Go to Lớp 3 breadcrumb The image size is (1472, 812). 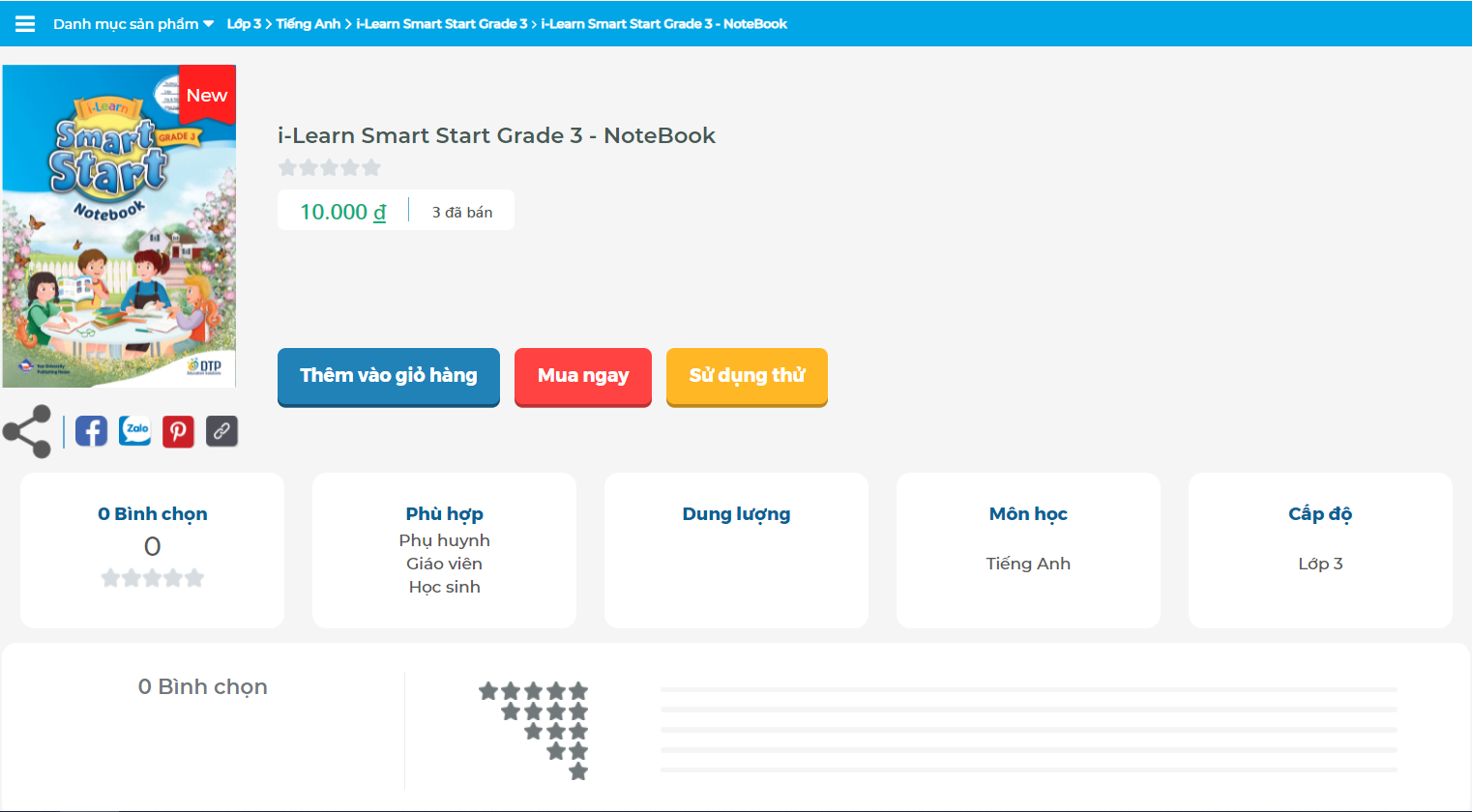pyautogui.click(x=244, y=24)
